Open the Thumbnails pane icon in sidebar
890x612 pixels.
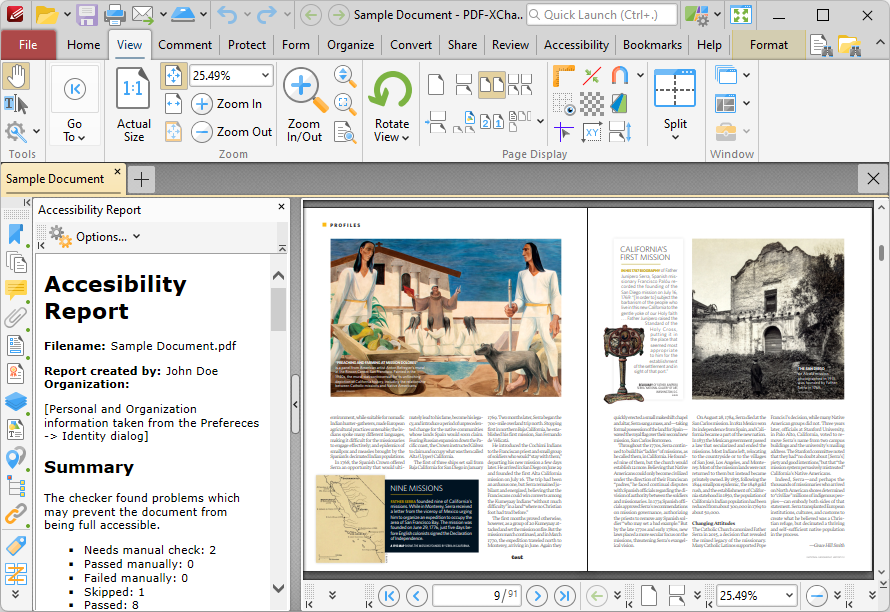16,262
